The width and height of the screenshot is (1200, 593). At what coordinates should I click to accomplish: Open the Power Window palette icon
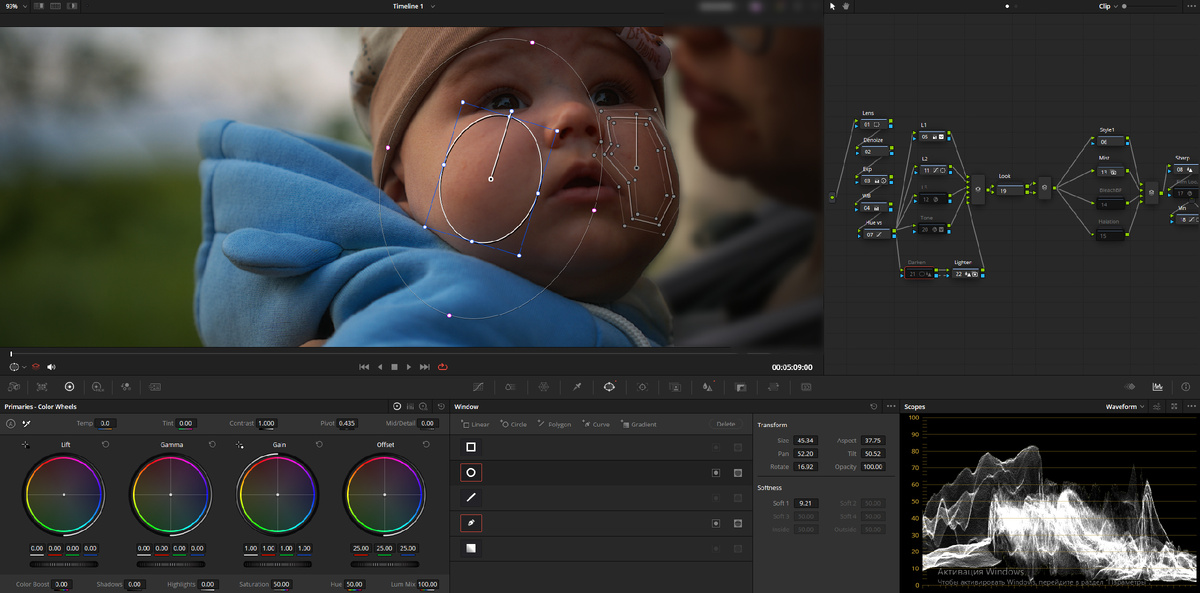click(x=608, y=387)
